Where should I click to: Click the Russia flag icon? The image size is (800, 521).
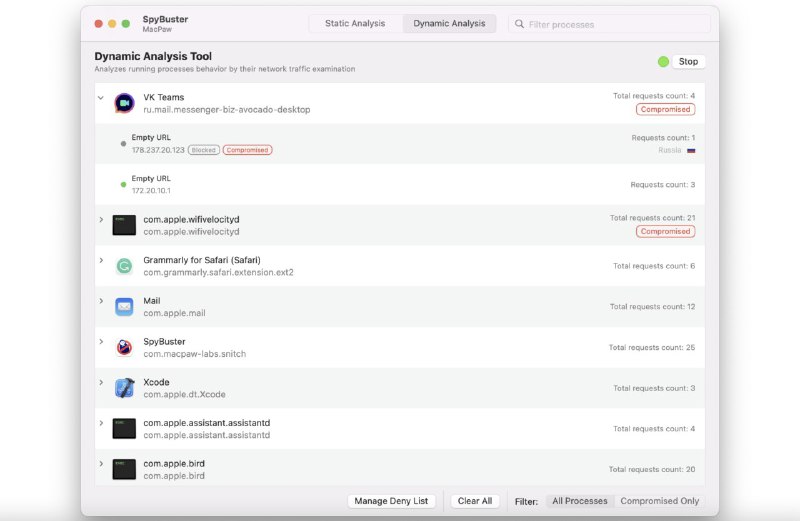coord(691,150)
